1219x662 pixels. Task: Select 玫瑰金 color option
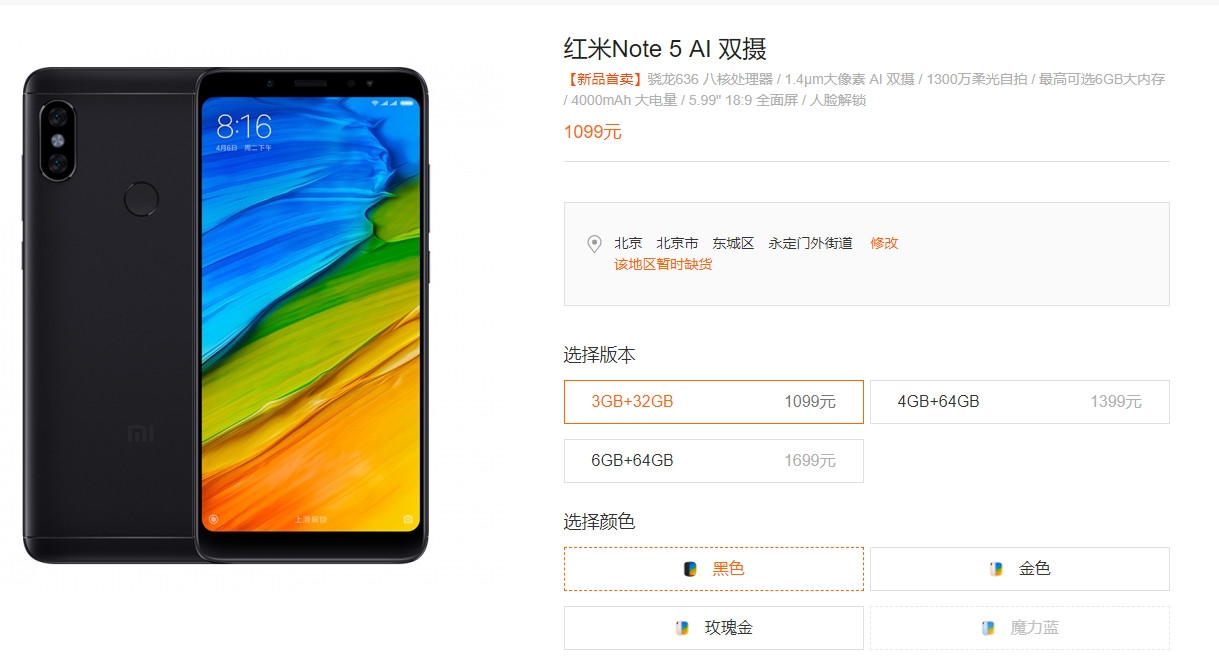click(x=714, y=628)
